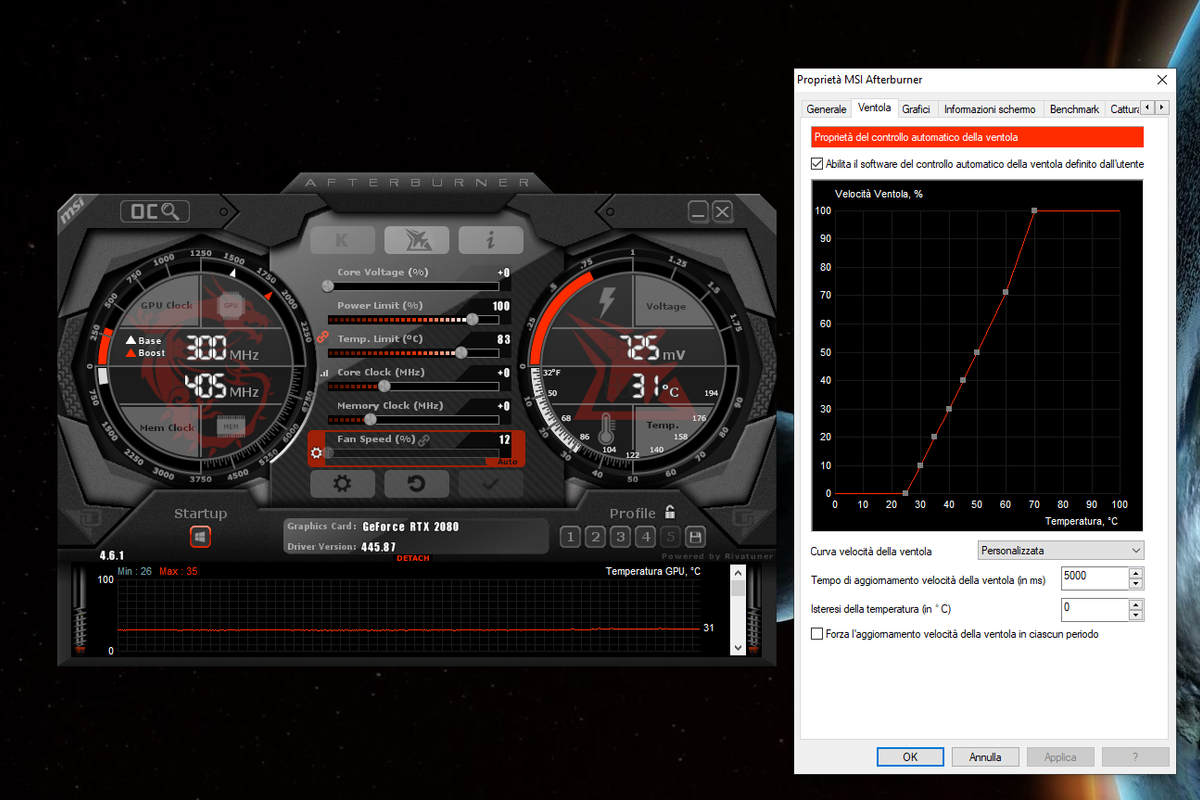The width and height of the screenshot is (1200, 800).
Task: Click the Annulla button
Action: (985, 757)
